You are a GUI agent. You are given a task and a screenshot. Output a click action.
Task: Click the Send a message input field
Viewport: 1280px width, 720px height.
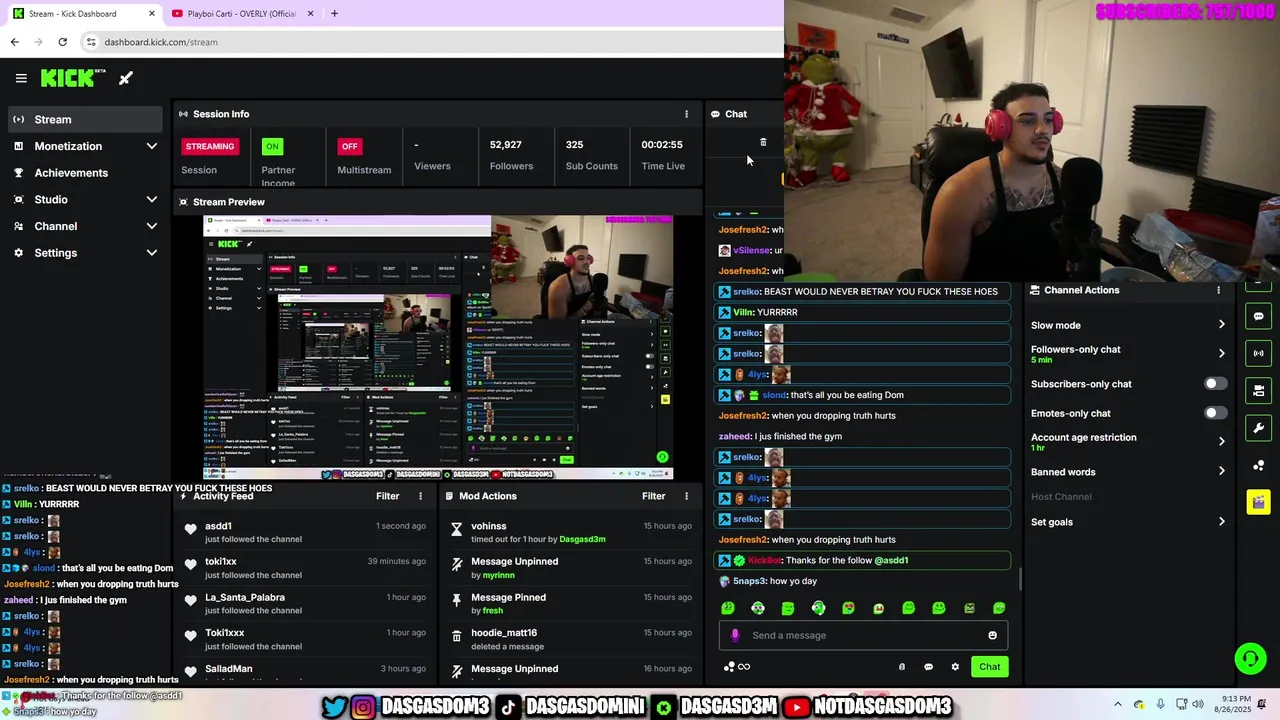point(864,635)
